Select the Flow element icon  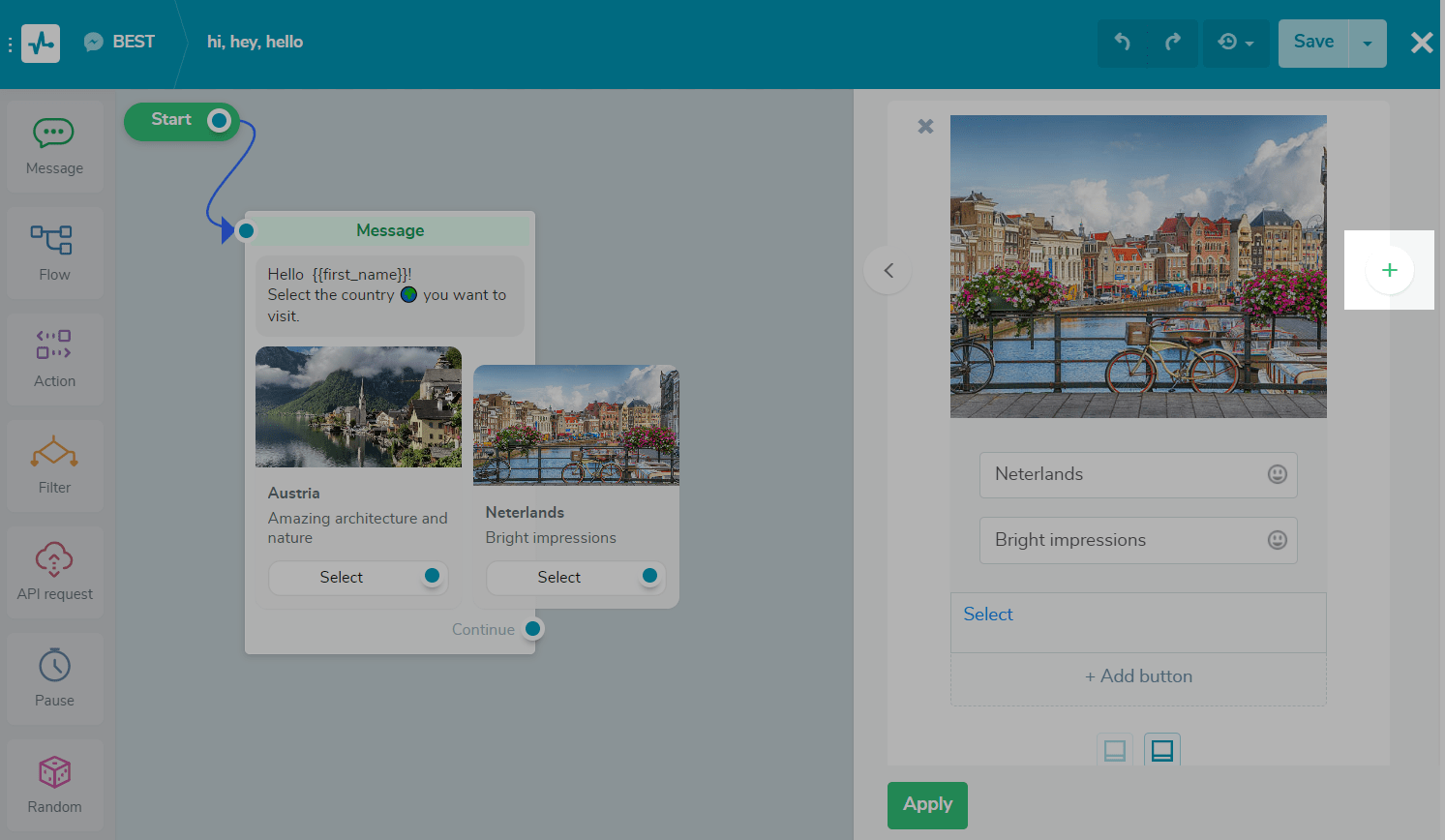point(54,252)
